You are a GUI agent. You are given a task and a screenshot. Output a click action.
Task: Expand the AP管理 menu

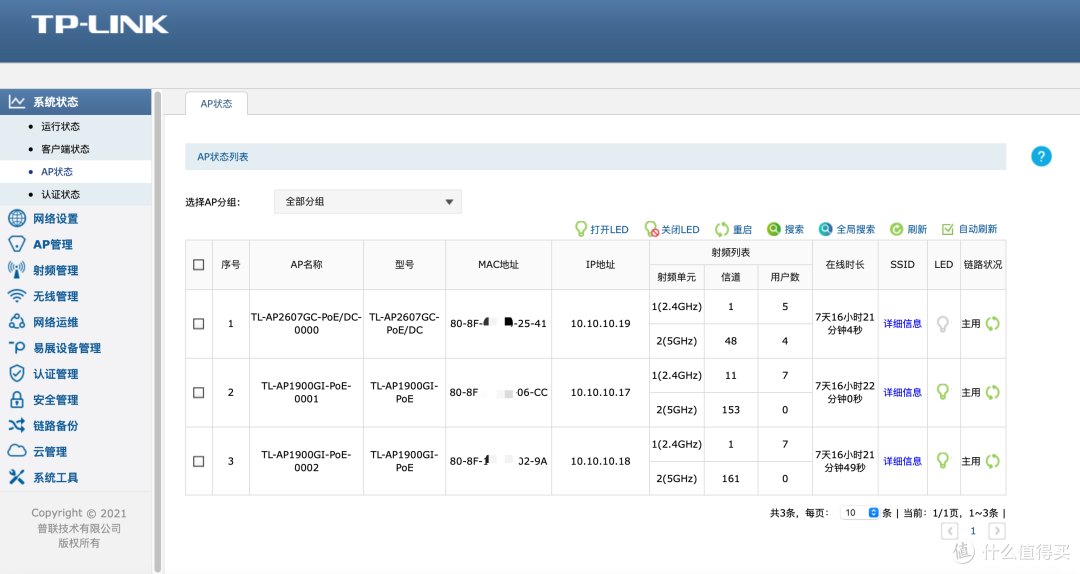coord(53,244)
